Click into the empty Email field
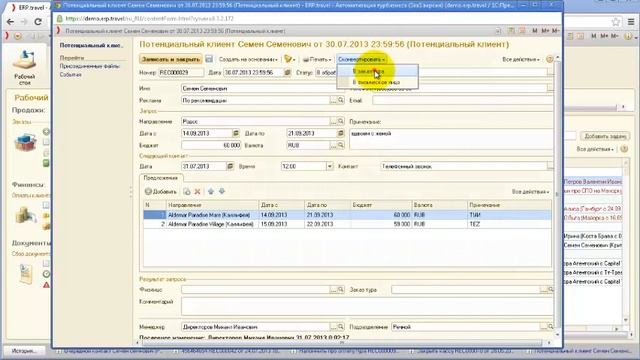The width and height of the screenshot is (640, 360). tap(462, 100)
